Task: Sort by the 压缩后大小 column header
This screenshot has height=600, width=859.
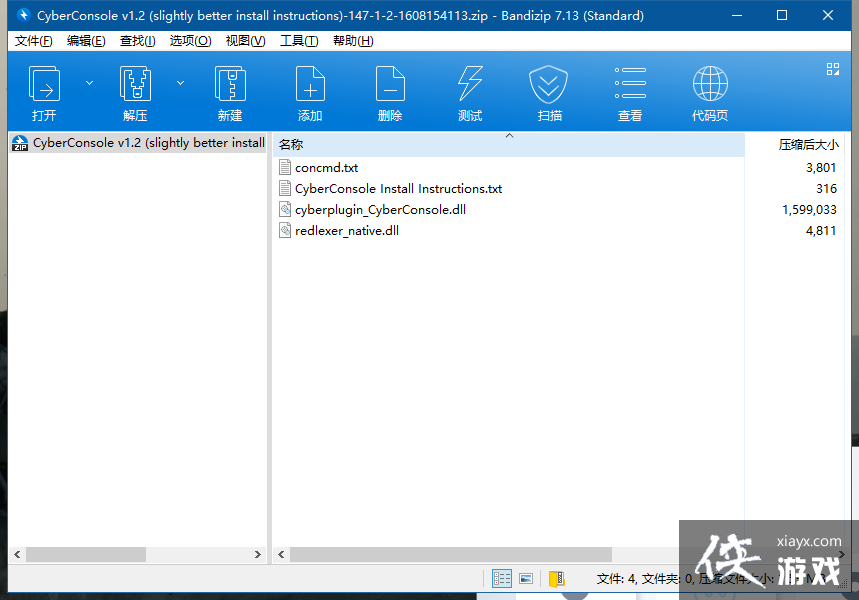Action: pyautogui.click(x=806, y=145)
